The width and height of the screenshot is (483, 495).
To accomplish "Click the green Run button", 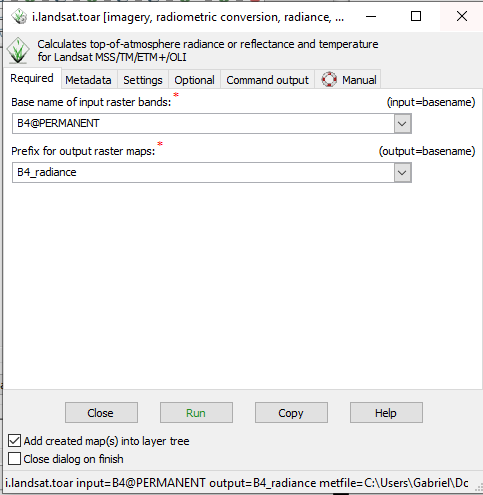I will pos(196,413).
